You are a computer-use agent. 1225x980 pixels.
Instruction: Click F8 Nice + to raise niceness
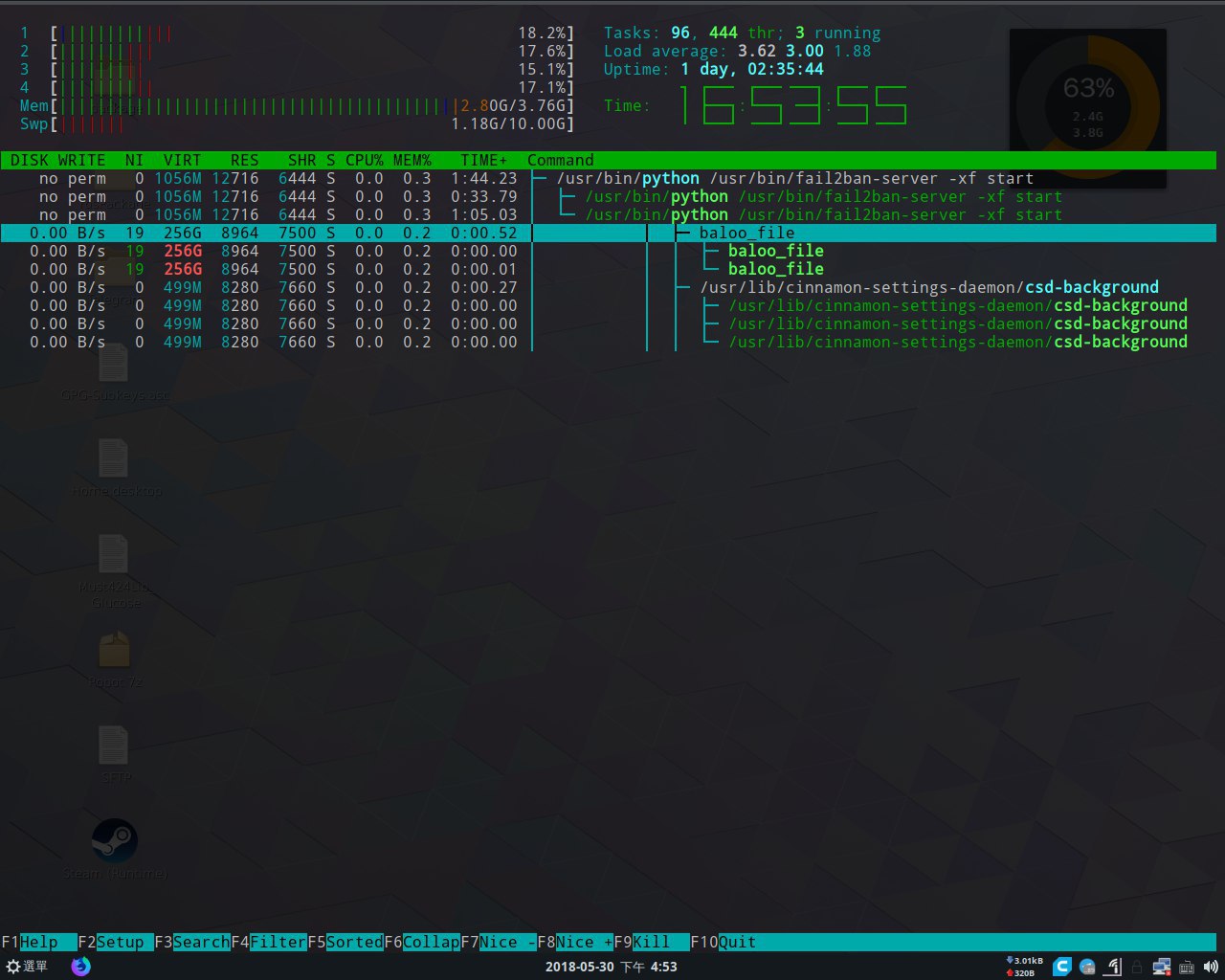pyautogui.click(x=575, y=942)
